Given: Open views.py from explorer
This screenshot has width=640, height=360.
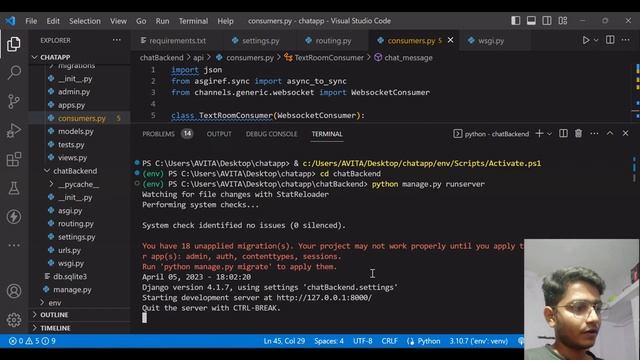Looking at the screenshot, I should pos(80,158).
